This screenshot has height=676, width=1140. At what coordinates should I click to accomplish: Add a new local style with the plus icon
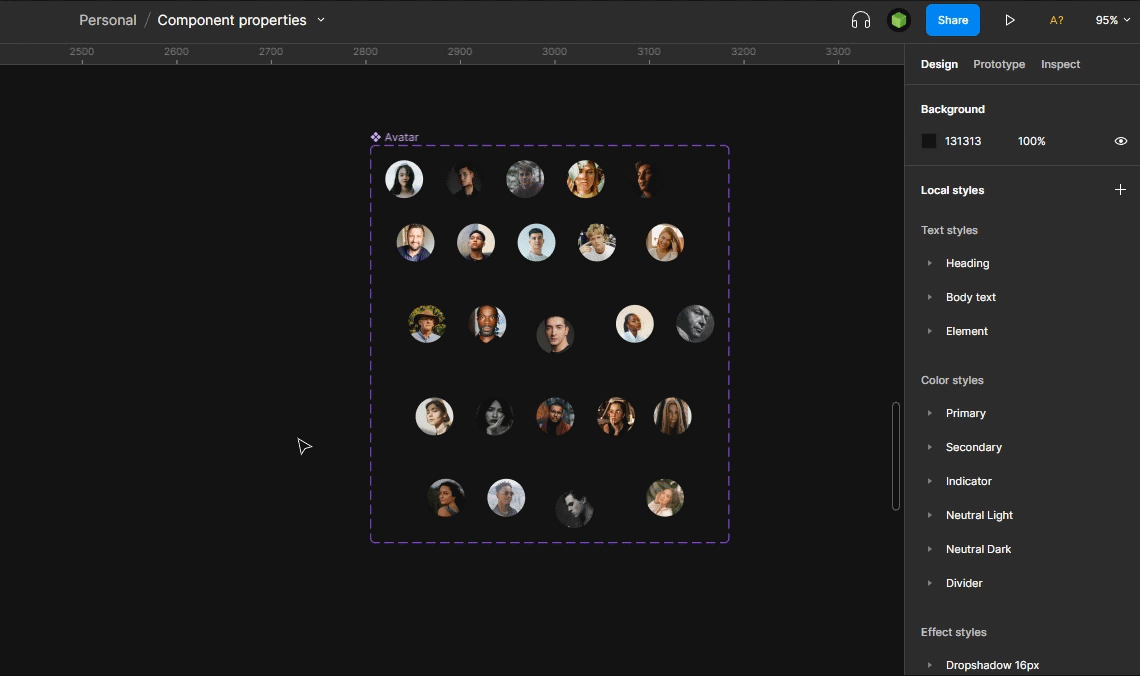(x=1120, y=190)
